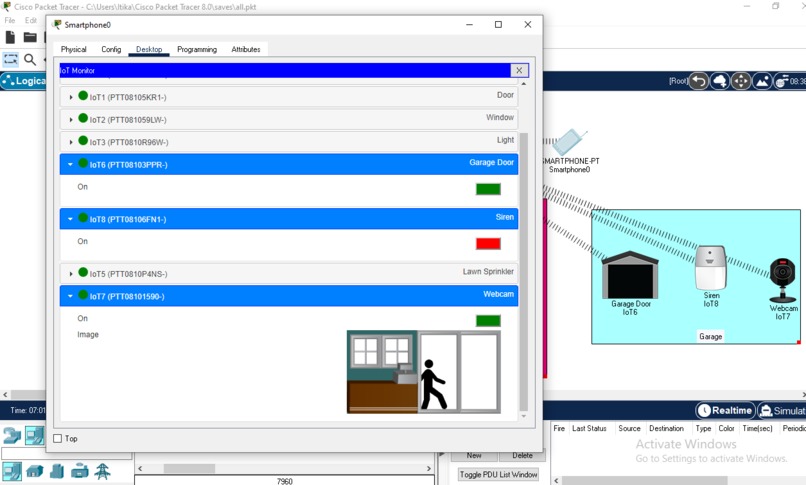Click the Destination column header
Image resolution: width=806 pixels, height=485 pixels.
(666, 428)
